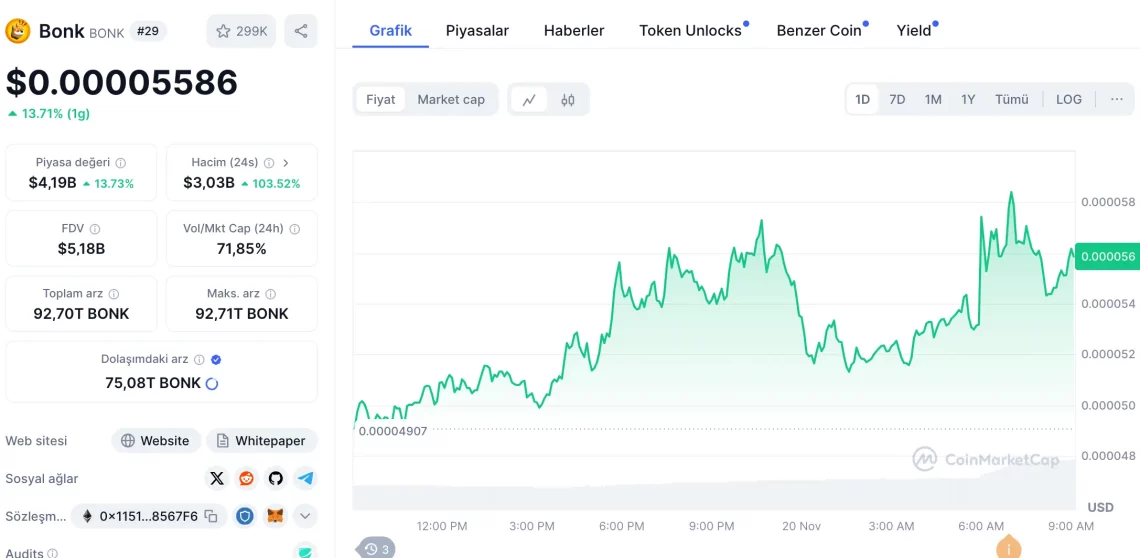Click the MetaMask fox icon
1140x558 pixels.
275,516
